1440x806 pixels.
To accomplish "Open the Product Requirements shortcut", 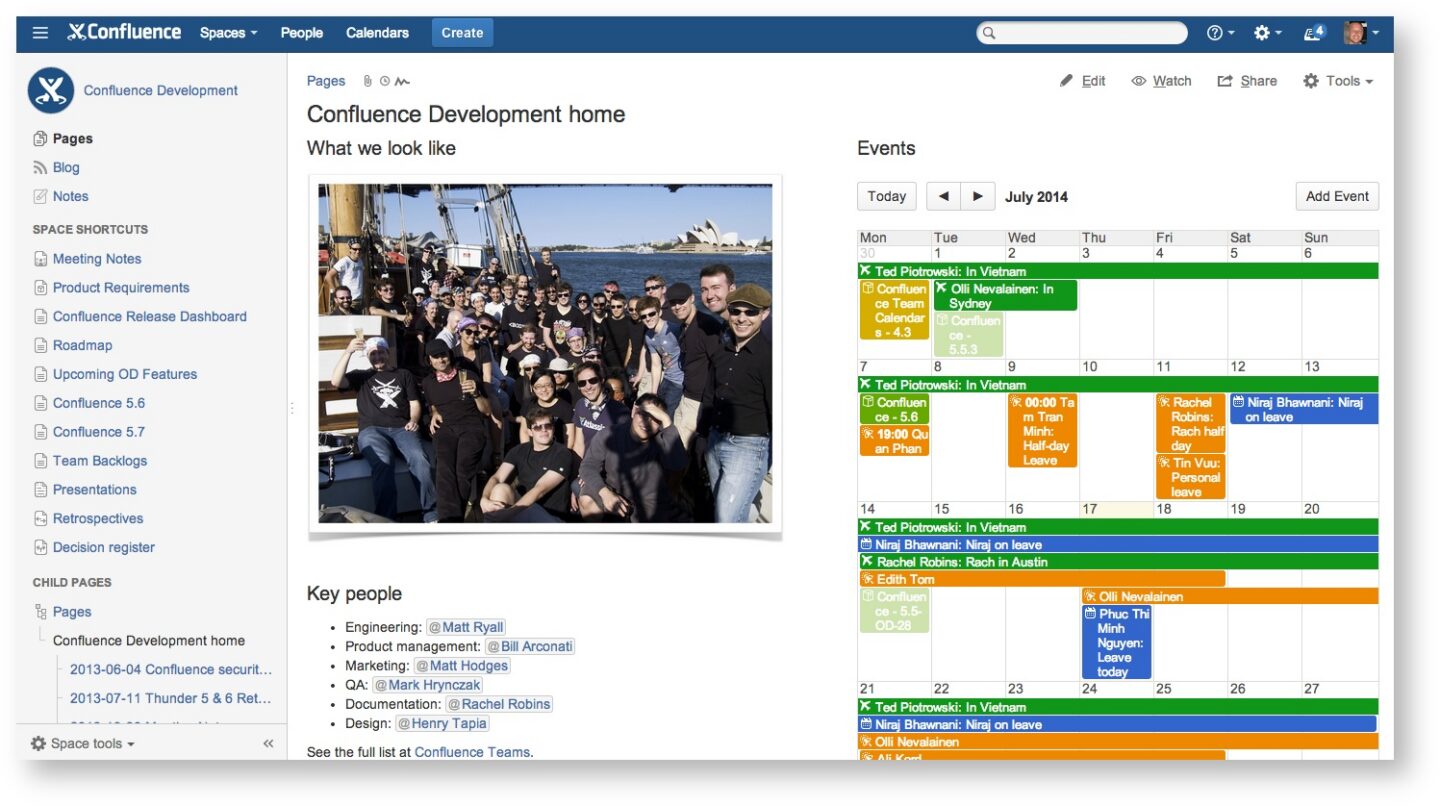I will [121, 288].
